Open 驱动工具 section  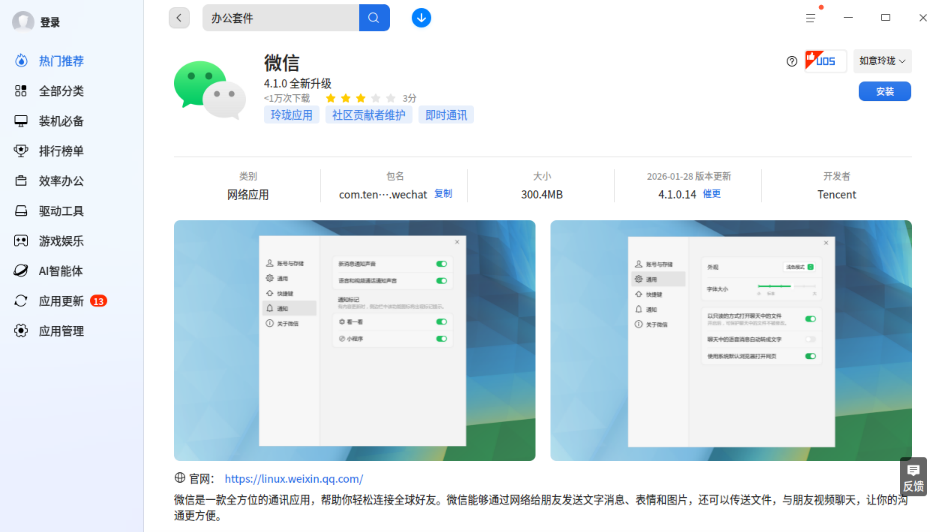pos(61,211)
